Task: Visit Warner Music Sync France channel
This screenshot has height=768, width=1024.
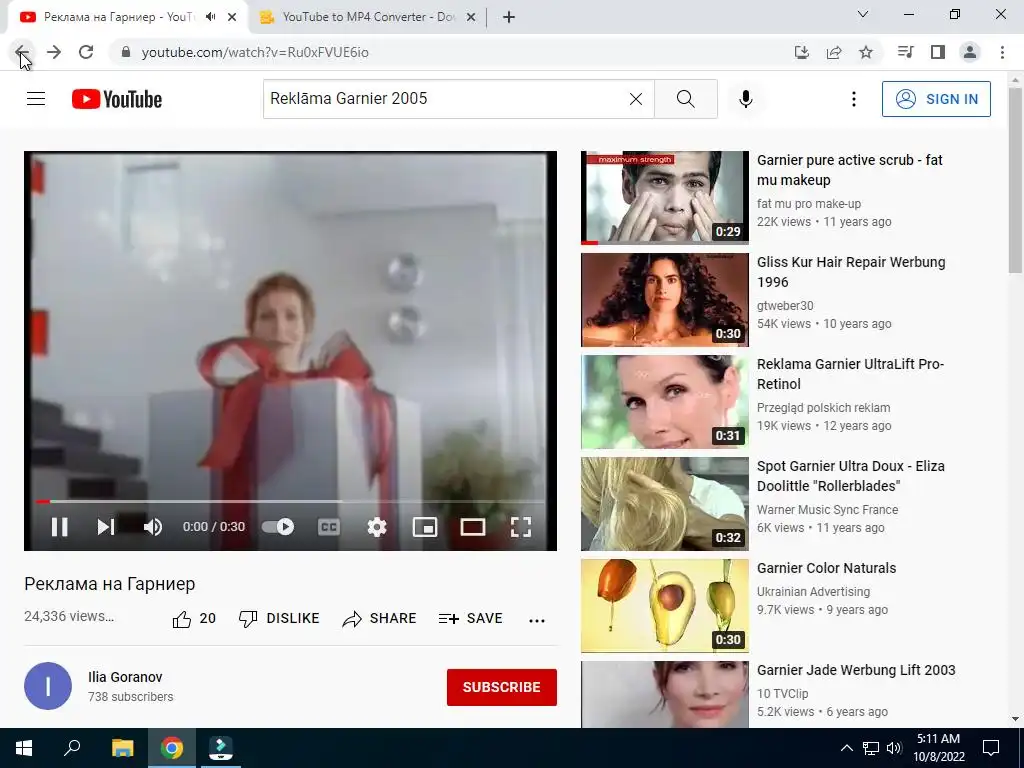Action: [x=827, y=509]
